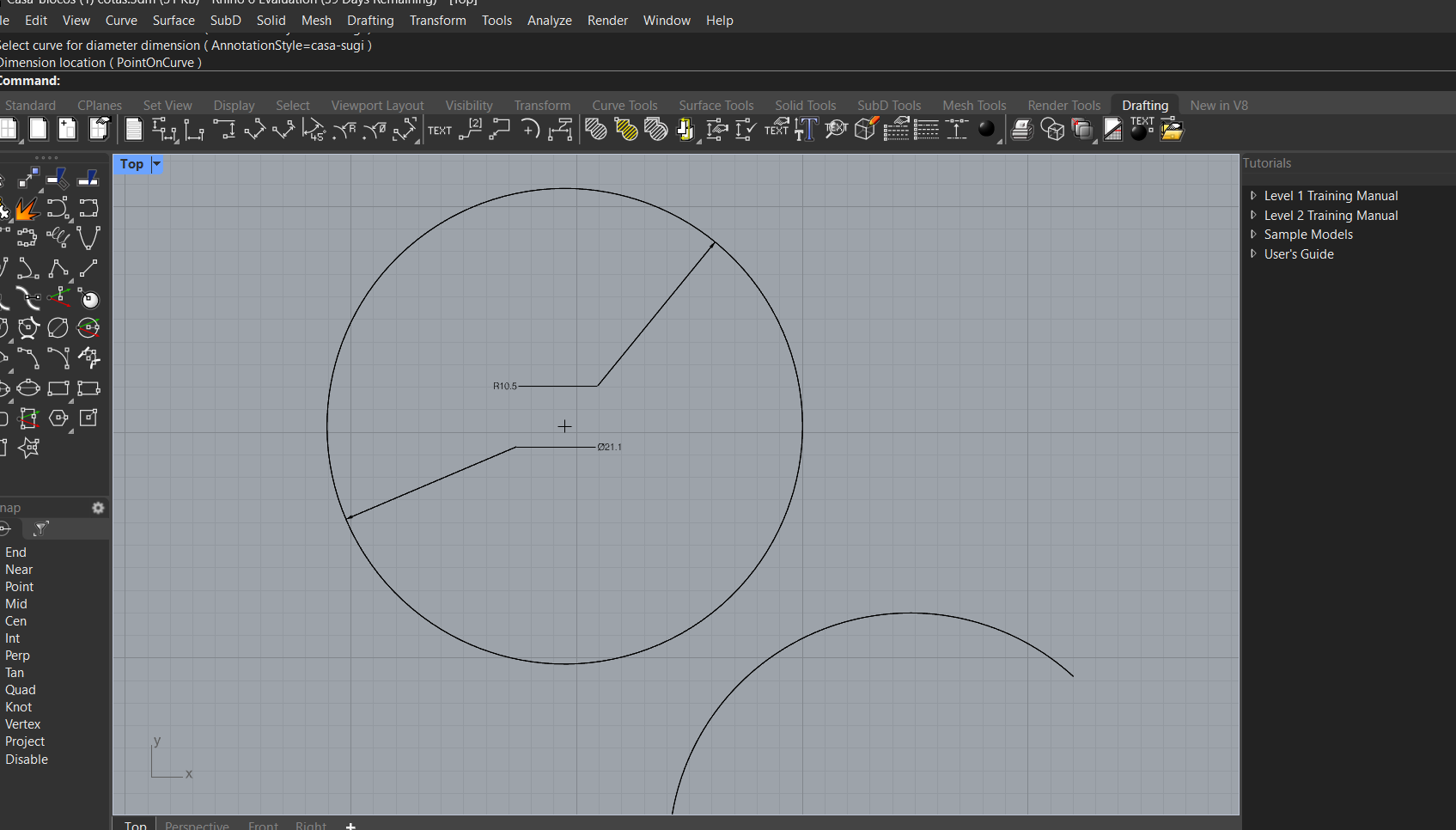
Task: Select the star polygon tool
Action: tap(28, 448)
